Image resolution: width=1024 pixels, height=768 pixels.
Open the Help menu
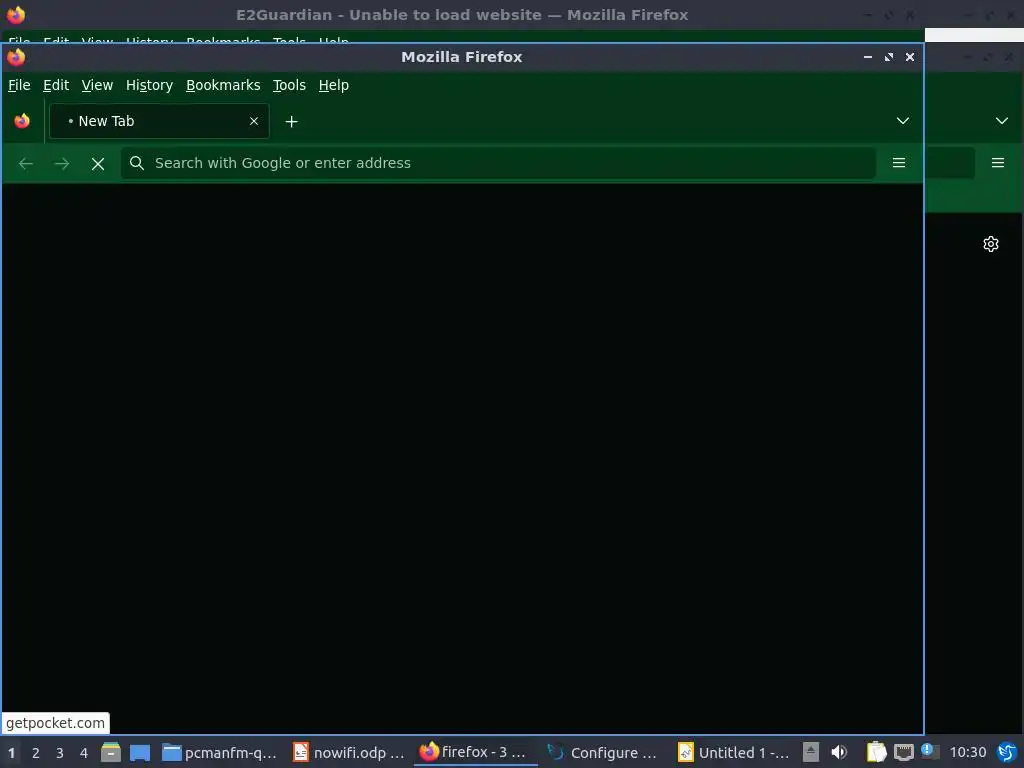click(x=333, y=85)
